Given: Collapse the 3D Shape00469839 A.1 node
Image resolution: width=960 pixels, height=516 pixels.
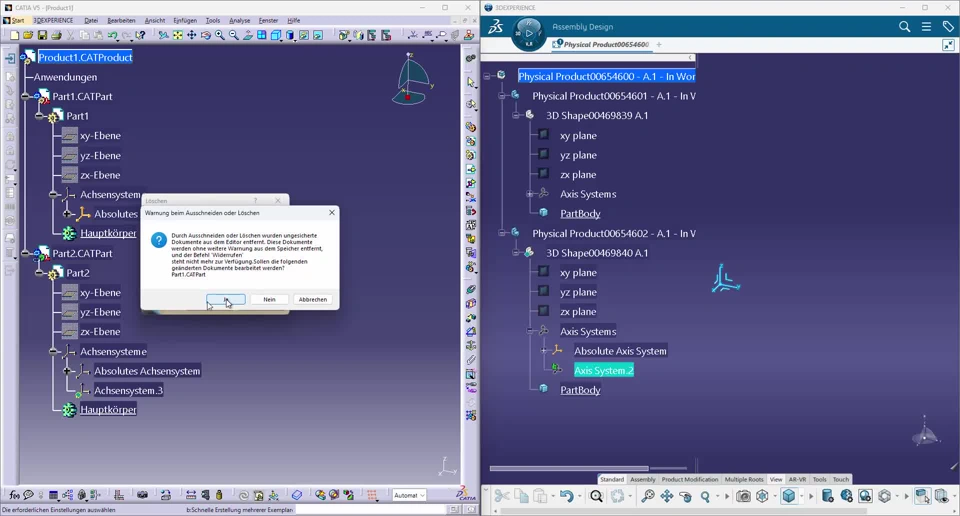Looking at the screenshot, I should pyautogui.click(x=516, y=115).
